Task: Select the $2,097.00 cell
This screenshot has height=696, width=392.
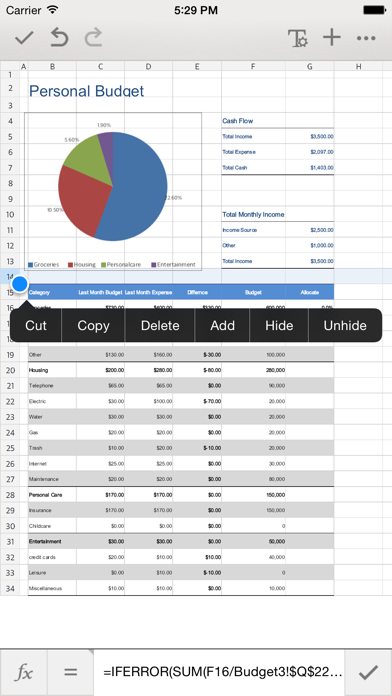Action: (322, 152)
